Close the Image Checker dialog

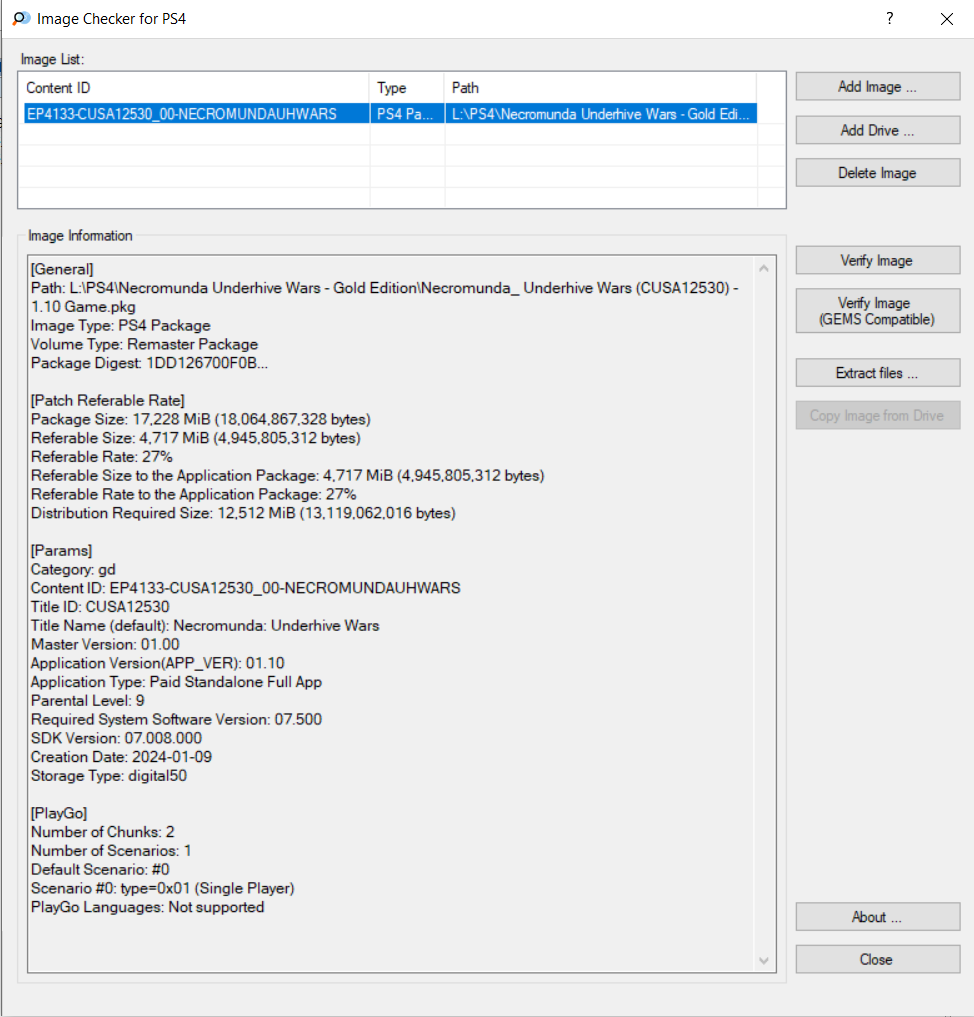coord(877,959)
